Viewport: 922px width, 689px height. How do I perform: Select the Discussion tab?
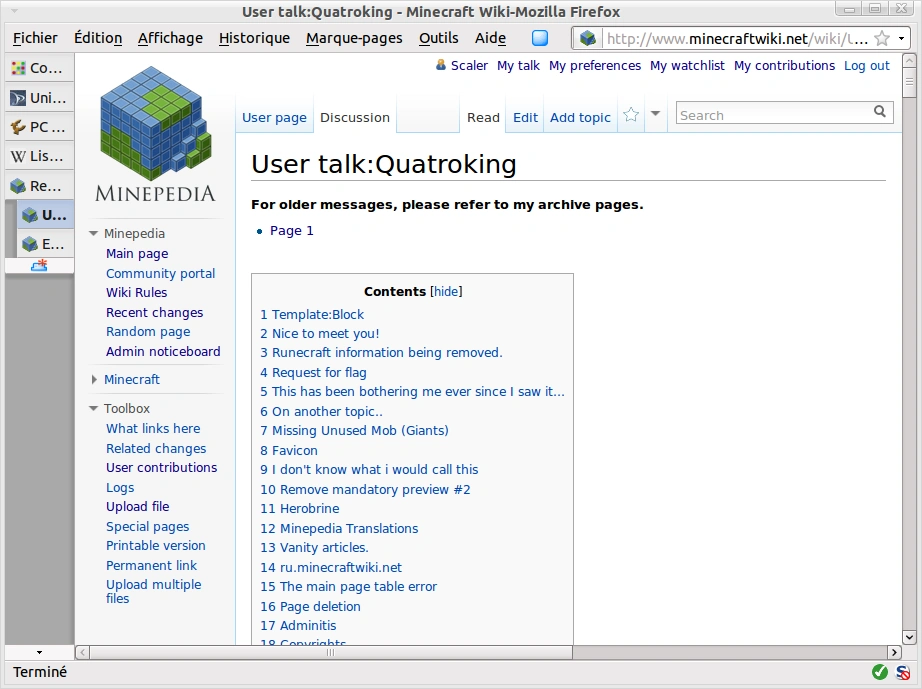(x=355, y=118)
